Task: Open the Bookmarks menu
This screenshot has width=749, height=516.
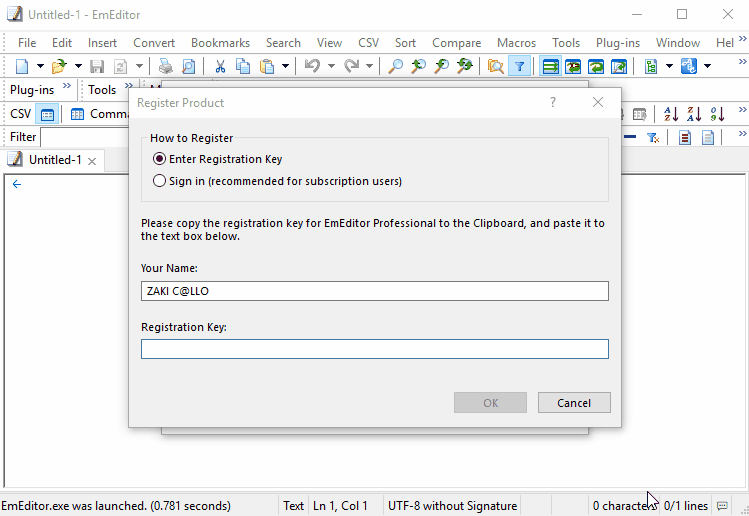Action: (x=220, y=43)
